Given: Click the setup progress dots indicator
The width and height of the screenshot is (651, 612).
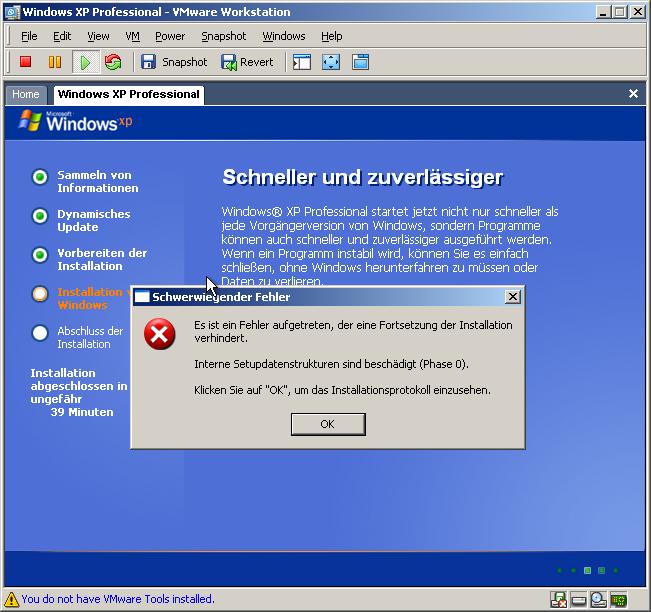Looking at the screenshot, I should click(x=587, y=570).
